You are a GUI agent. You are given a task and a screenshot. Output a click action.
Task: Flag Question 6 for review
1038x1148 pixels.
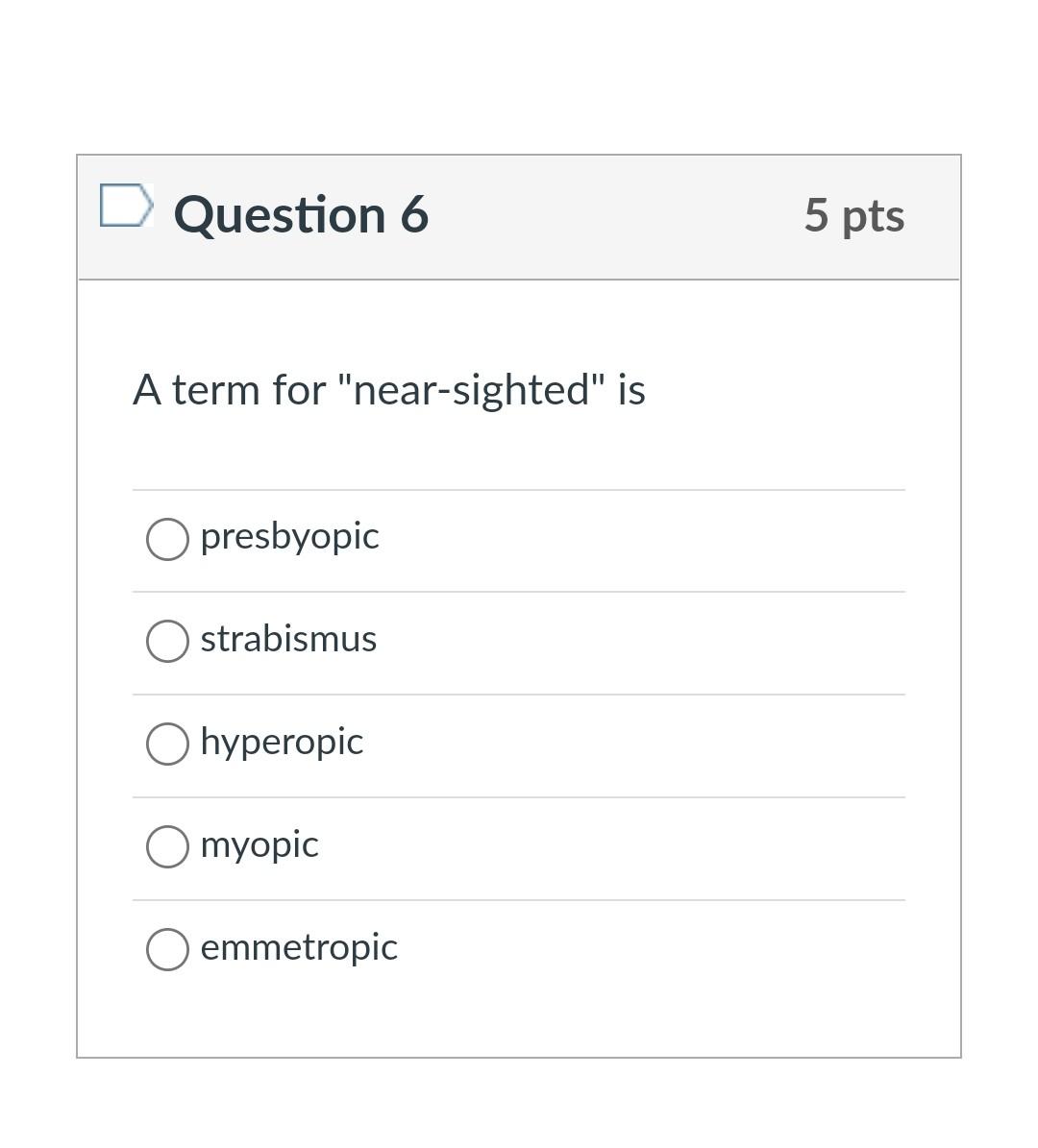click(126, 205)
